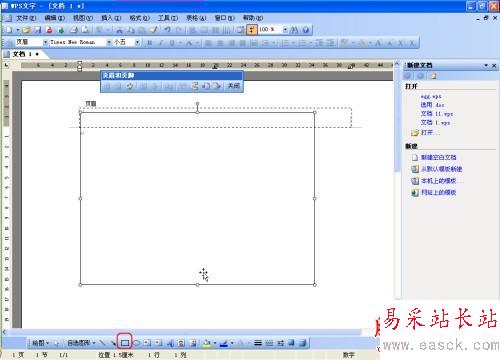Open the 新建文档 task pane dropdown arrow
The height and width of the screenshot is (360, 500).
(x=486, y=65)
